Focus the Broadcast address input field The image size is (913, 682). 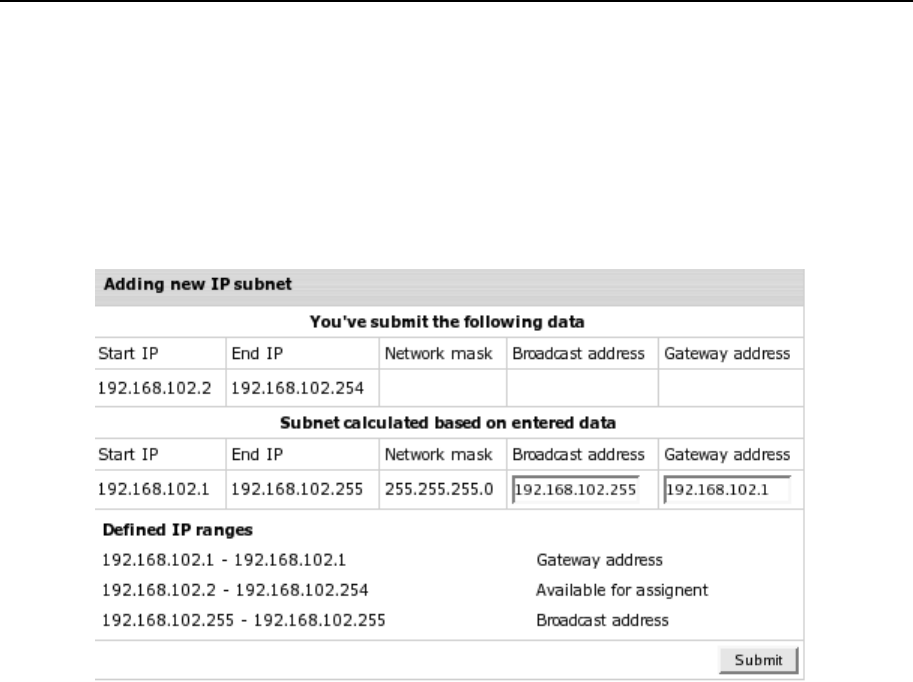pos(575,491)
